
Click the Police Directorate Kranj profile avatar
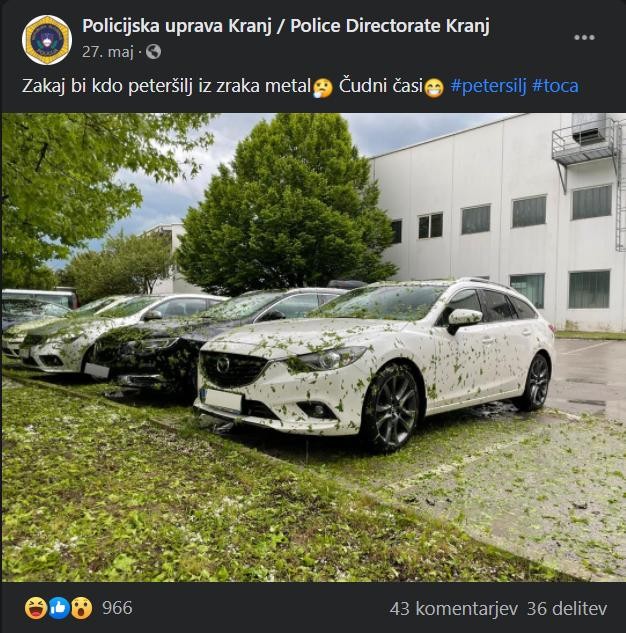pos(47,40)
